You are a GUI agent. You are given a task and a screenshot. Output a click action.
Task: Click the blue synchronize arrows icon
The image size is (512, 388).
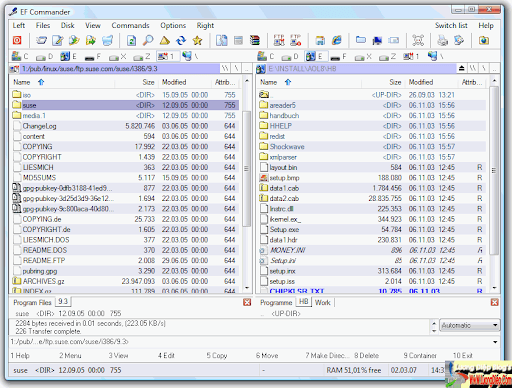pyautogui.click(x=181, y=40)
